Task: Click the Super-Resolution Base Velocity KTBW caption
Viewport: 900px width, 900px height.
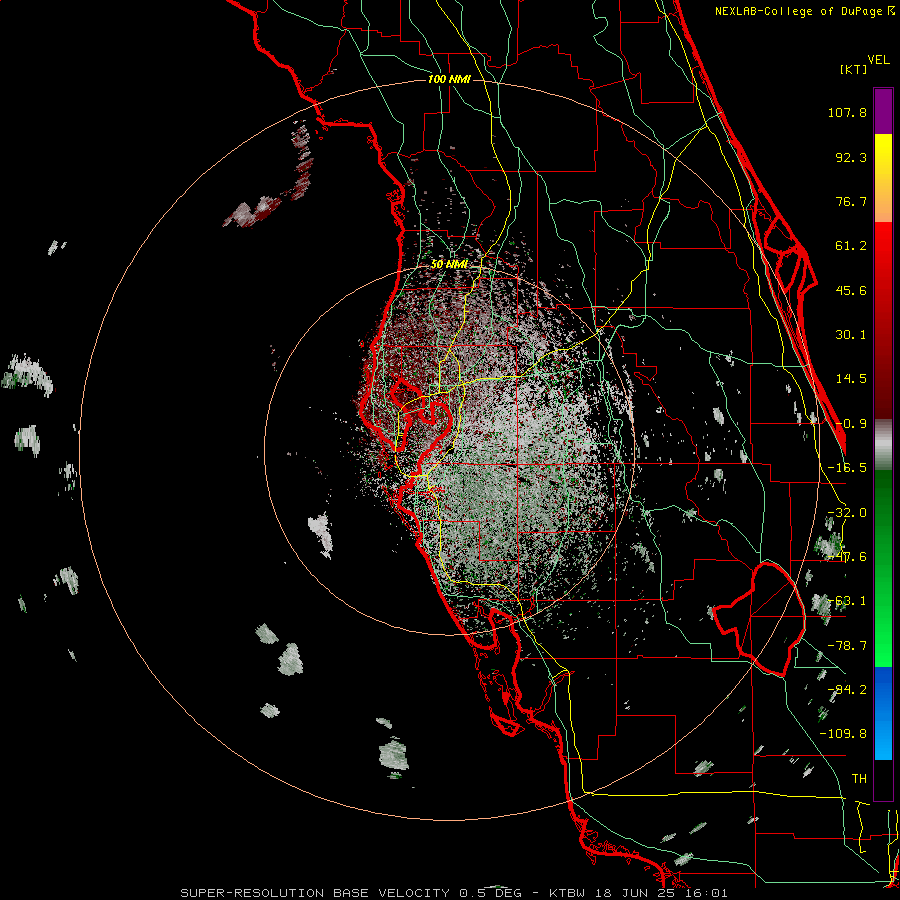Action: (454, 893)
